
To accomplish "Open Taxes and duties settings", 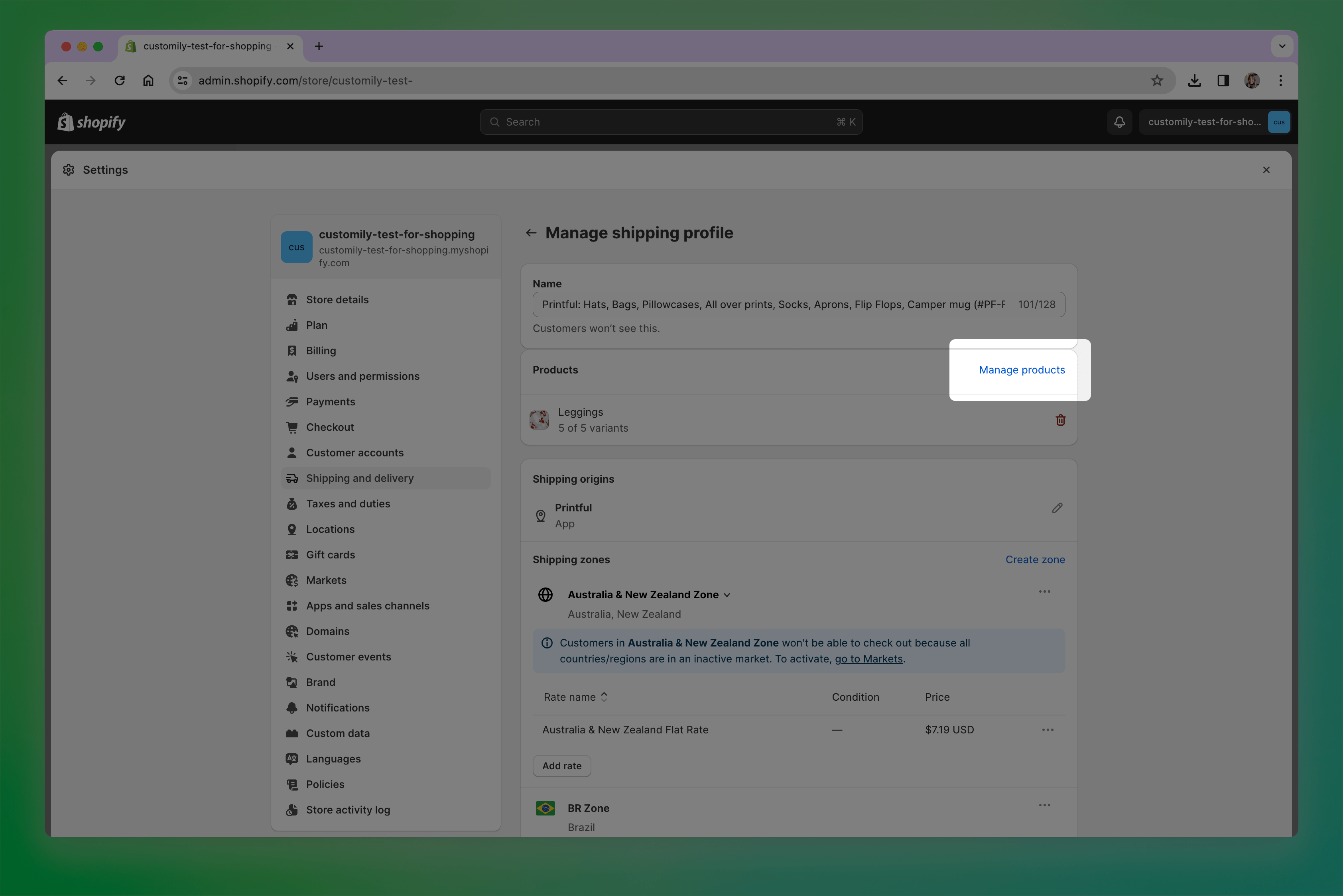I will pyautogui.click(x=348, y=503).
